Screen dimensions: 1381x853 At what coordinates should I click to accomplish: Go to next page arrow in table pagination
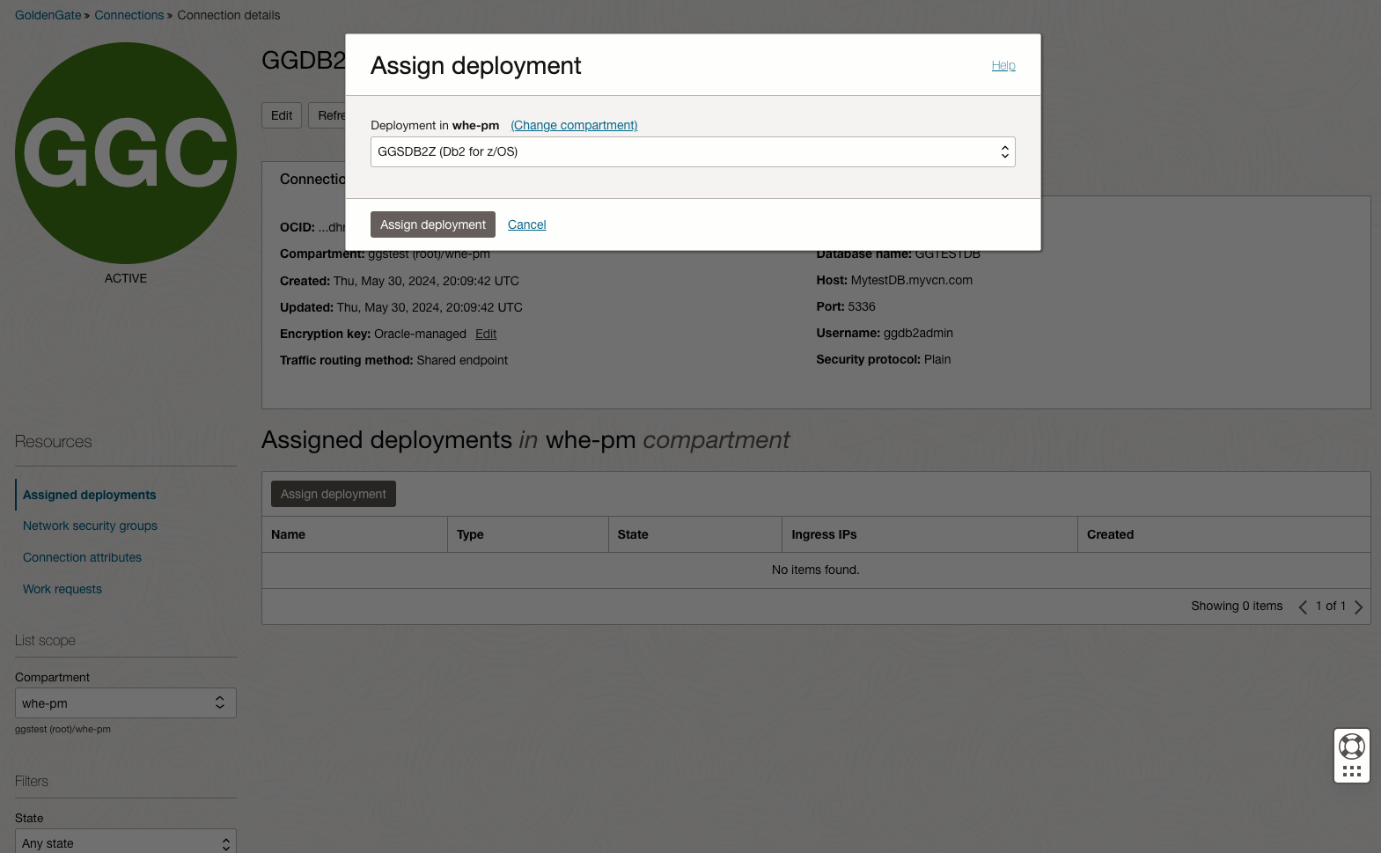[x=1358, y=607]
